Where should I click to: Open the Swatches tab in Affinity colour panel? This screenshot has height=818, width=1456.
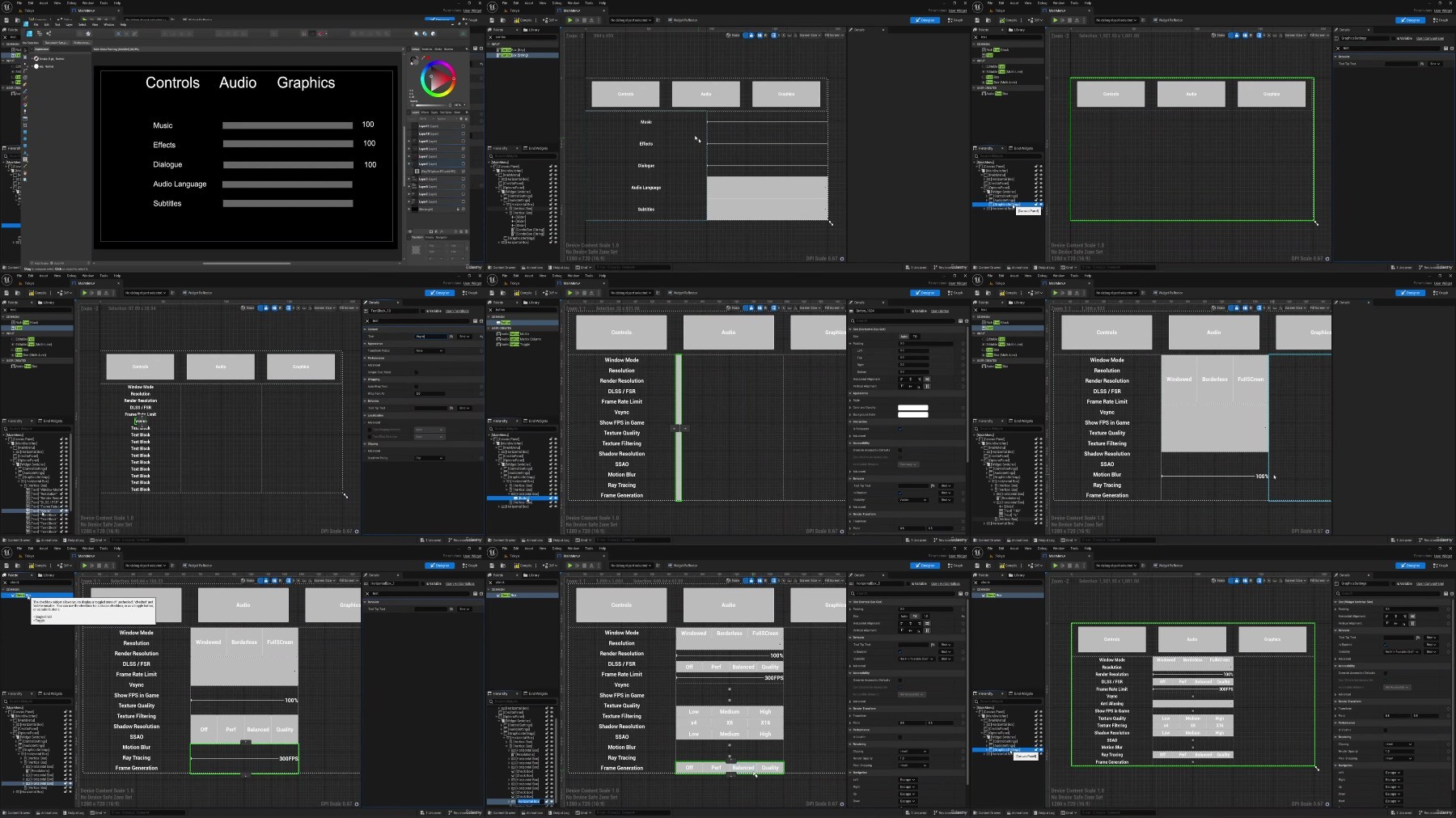pos(427,49)
